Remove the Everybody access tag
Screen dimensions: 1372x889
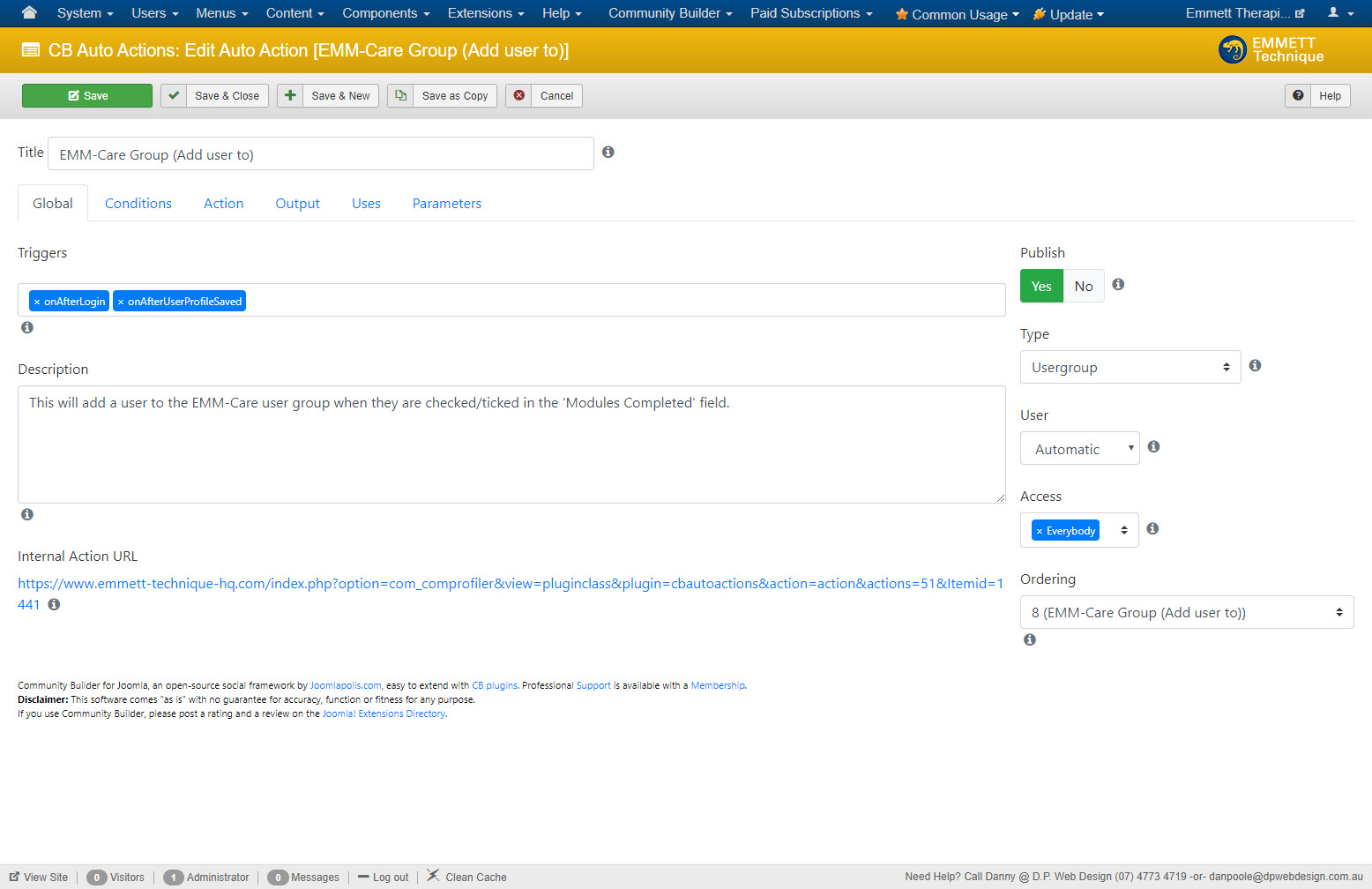click(x=1040, y=531)
